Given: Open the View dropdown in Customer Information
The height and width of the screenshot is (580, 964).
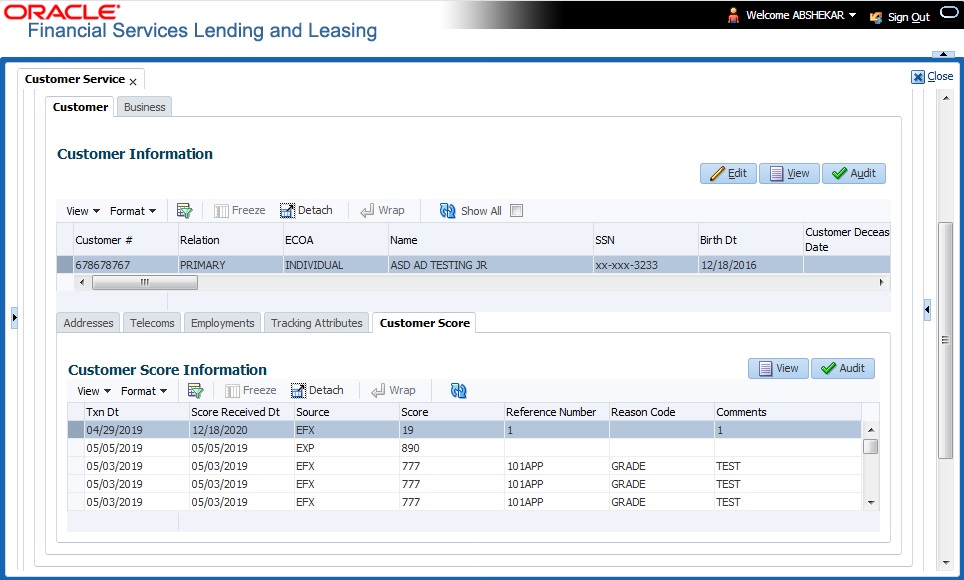Looking at the screenshot, I should 83,211.
